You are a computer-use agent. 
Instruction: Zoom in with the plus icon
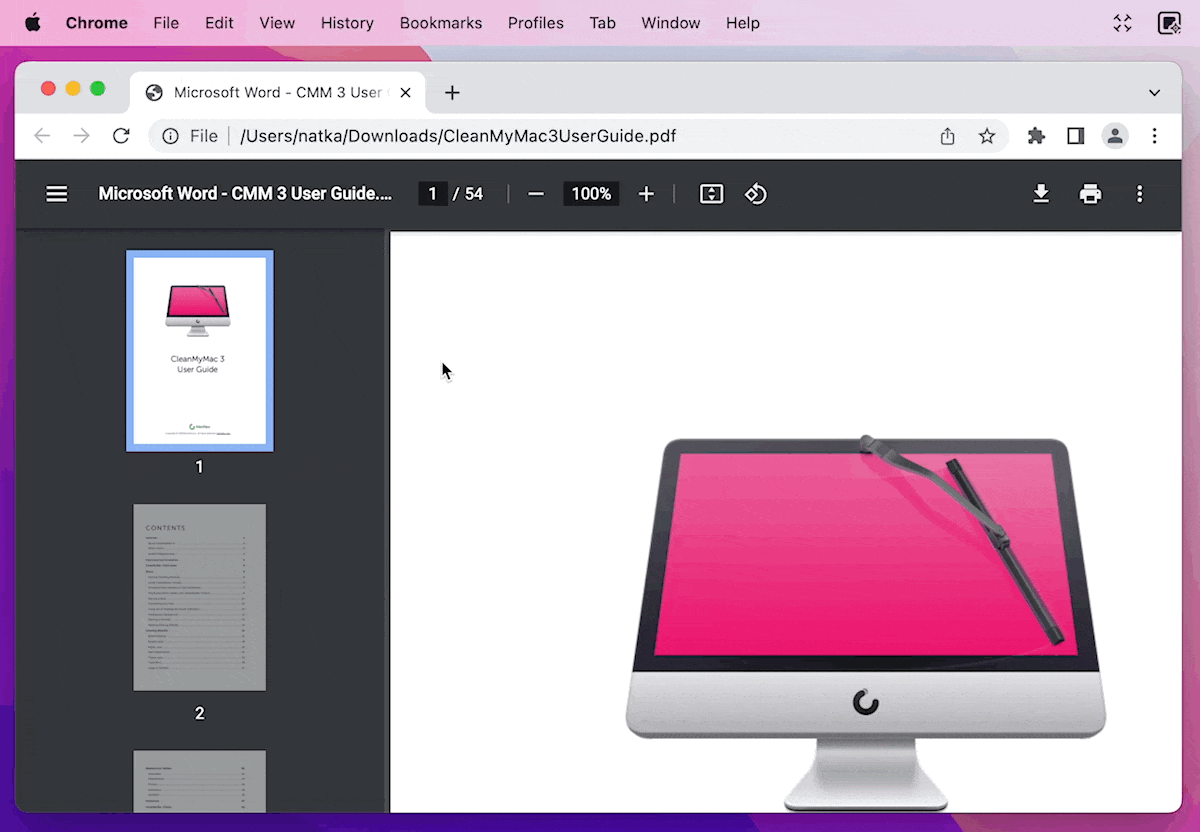(x=646, y=194)
